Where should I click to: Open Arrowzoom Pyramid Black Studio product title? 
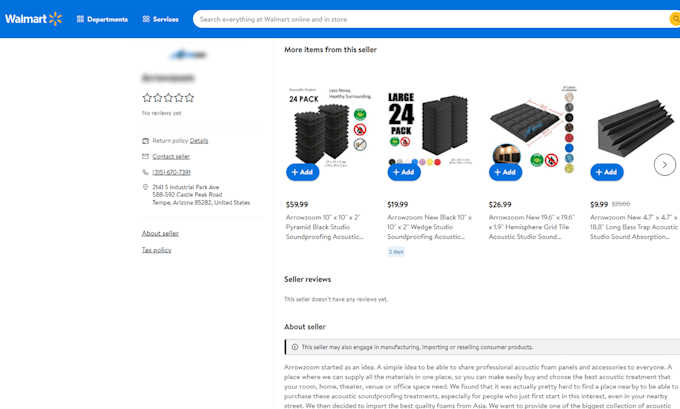(x=324, y=227)
